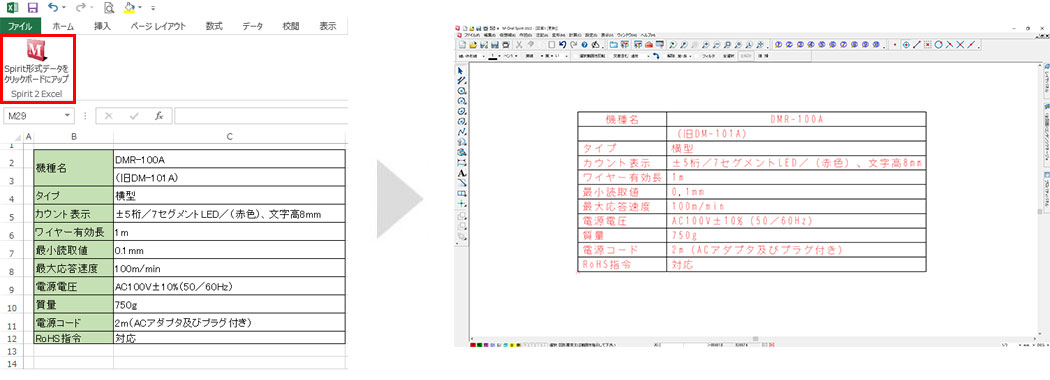This screenshot has width=1050, height=380.
Task: Click the Excel formula bar input field
Action: click(x=261, y=116)
